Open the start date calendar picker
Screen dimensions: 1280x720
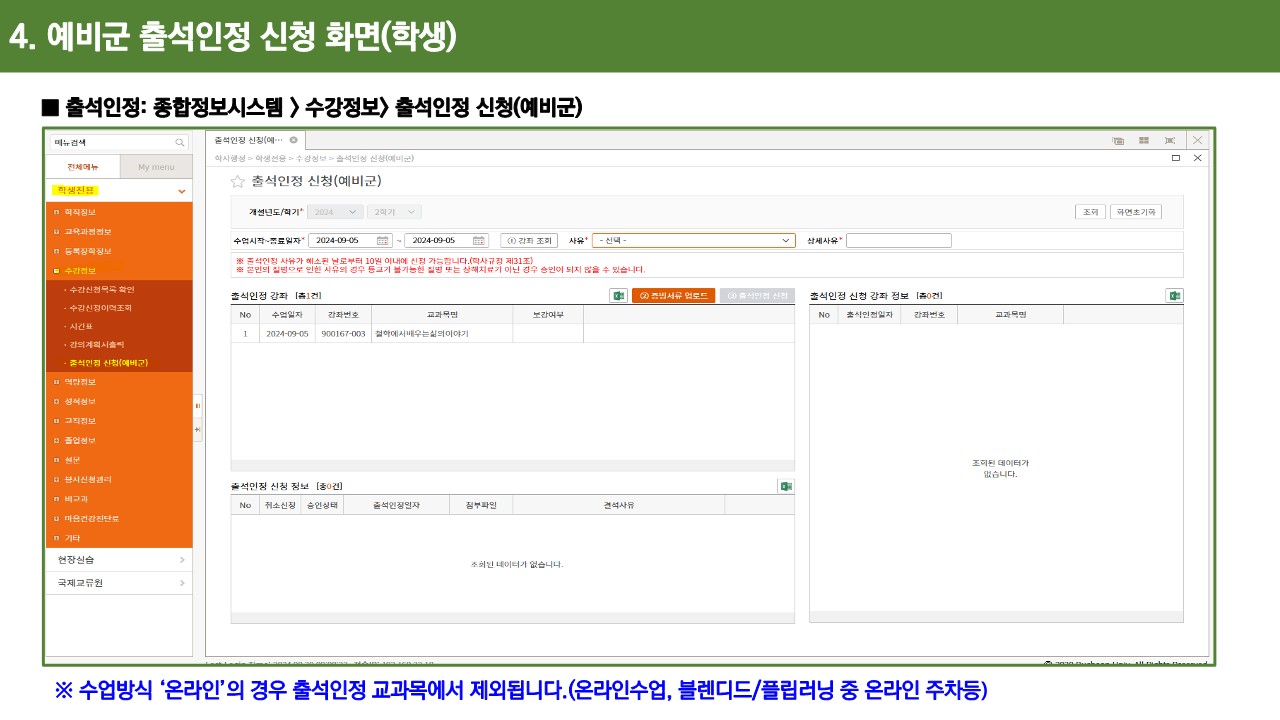(x=383, y=240)
